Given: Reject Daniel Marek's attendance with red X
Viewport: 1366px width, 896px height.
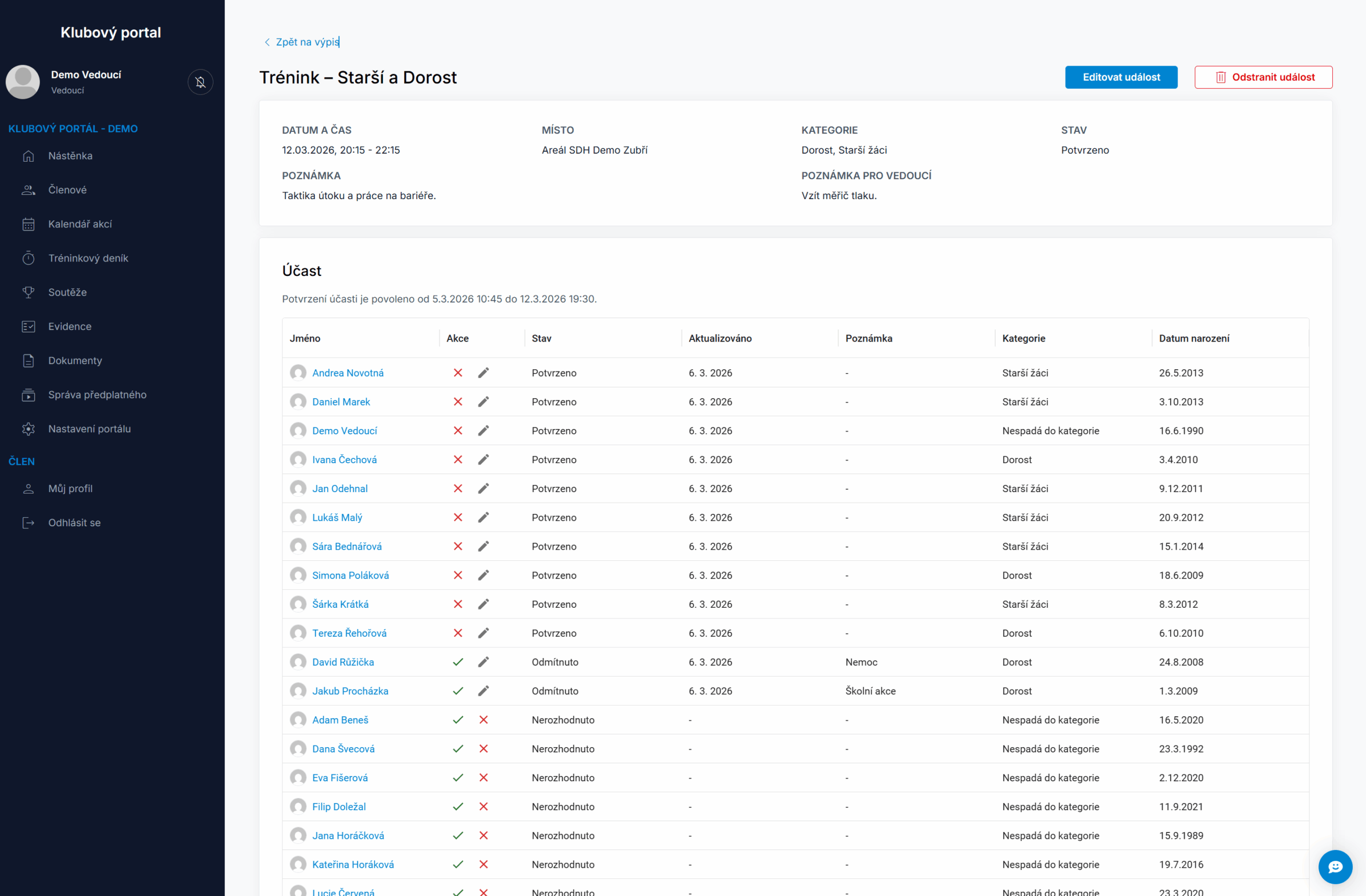Looking at the screenshot, I should click(x=457, y=402).
